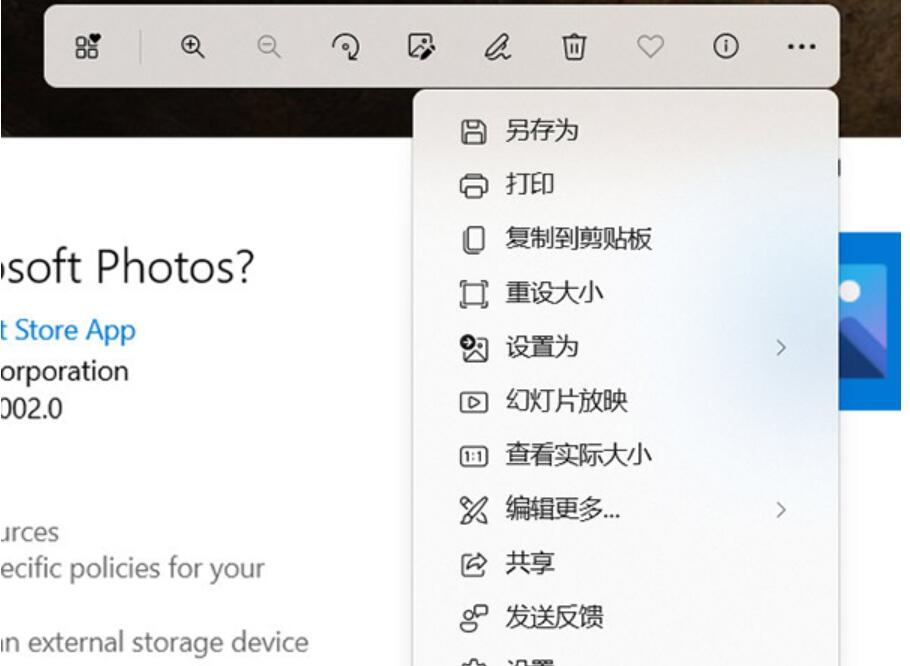This screenshot has height=666, width=910.
Task: Choose 共享 (Share) from menu
Action: click(x=626, y=564)
